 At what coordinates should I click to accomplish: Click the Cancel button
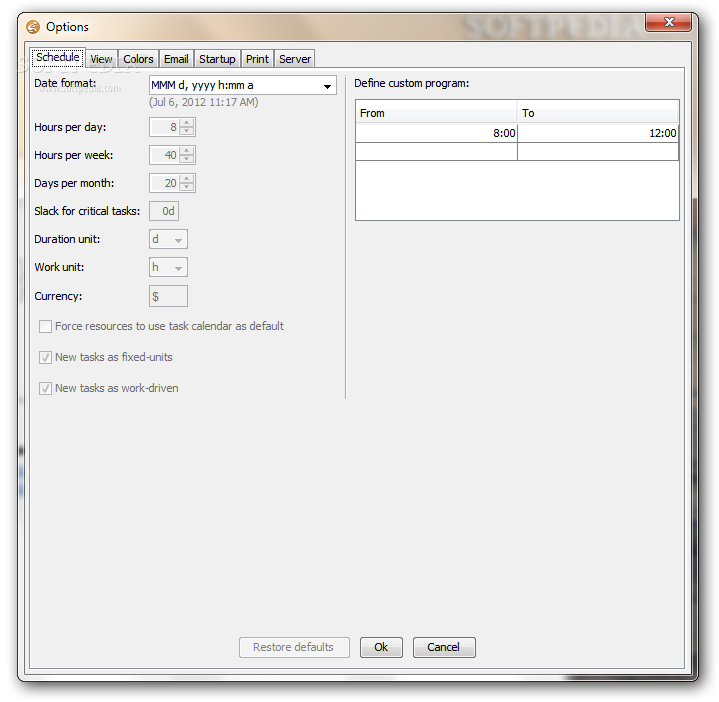tap(444, 647)
